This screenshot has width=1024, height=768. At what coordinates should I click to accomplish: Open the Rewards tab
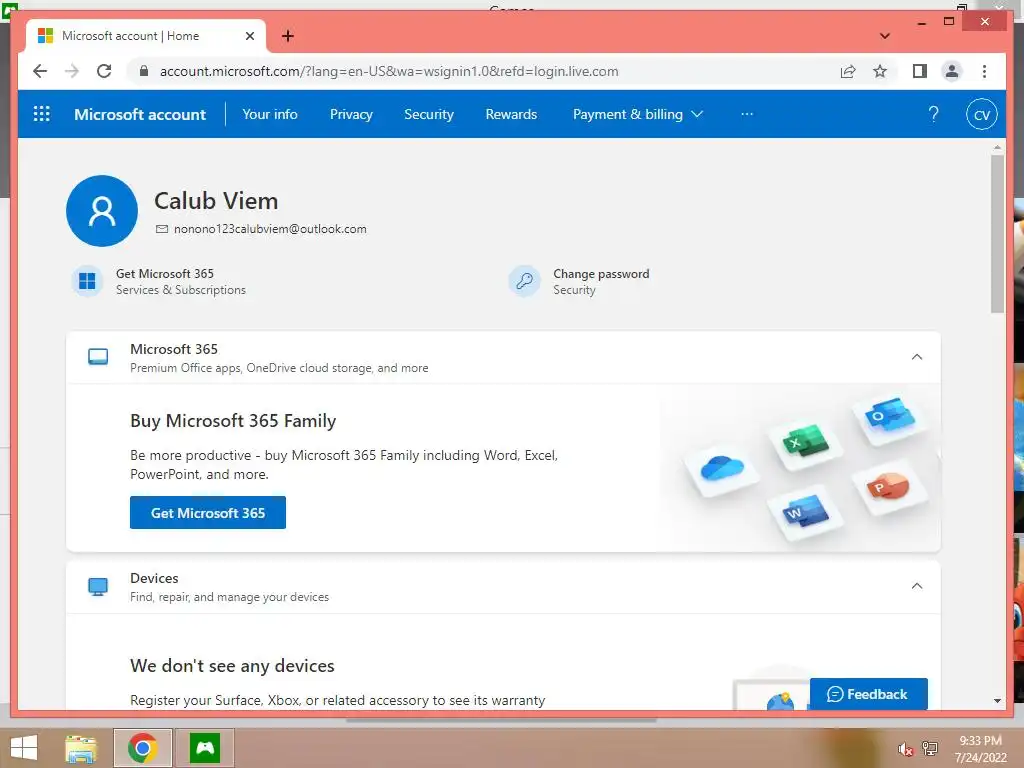[x=511, y=114]
